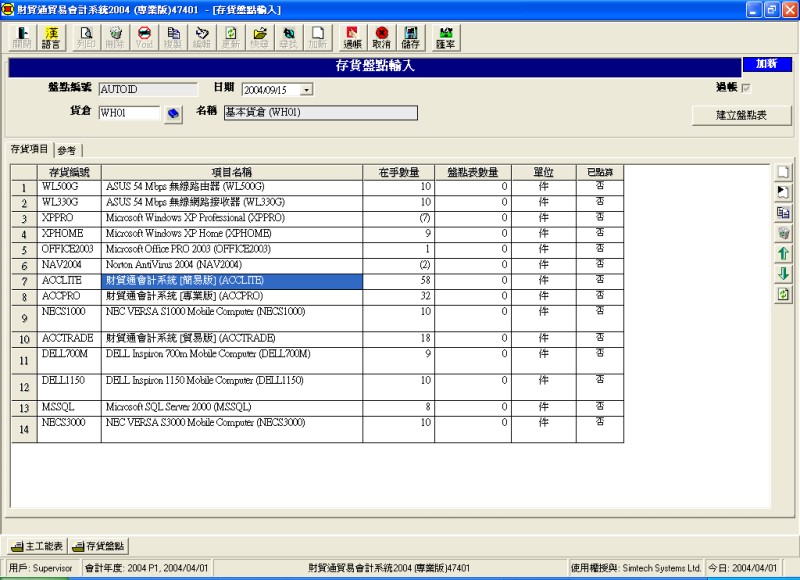This screenshot has width=800, height=580.
Task: Click the 盤點表數量 column header
Action: (473, 172)
